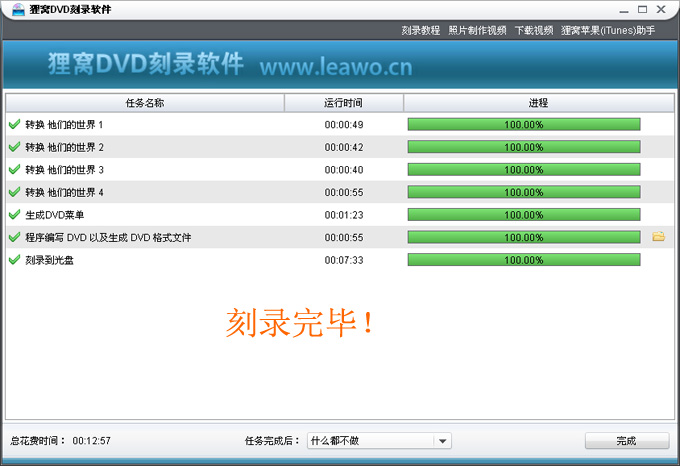
Task: Click the run time 00:00:40
Action: [344, 170]
